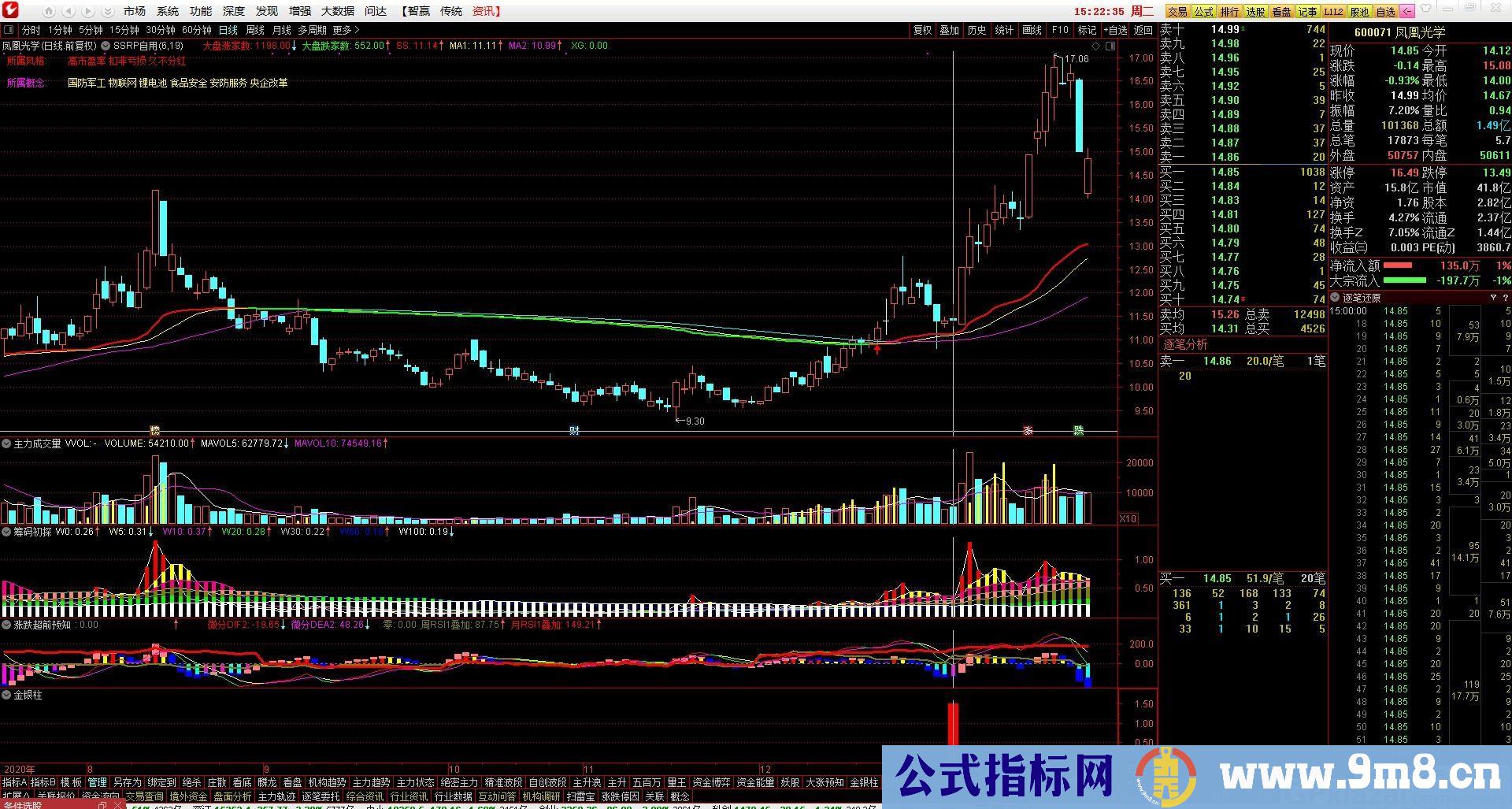This screenshot has width=1512, height=809.
Task: Click the 叠加 toolbar item
Action: pyautogui.click(x=950, y=30)
